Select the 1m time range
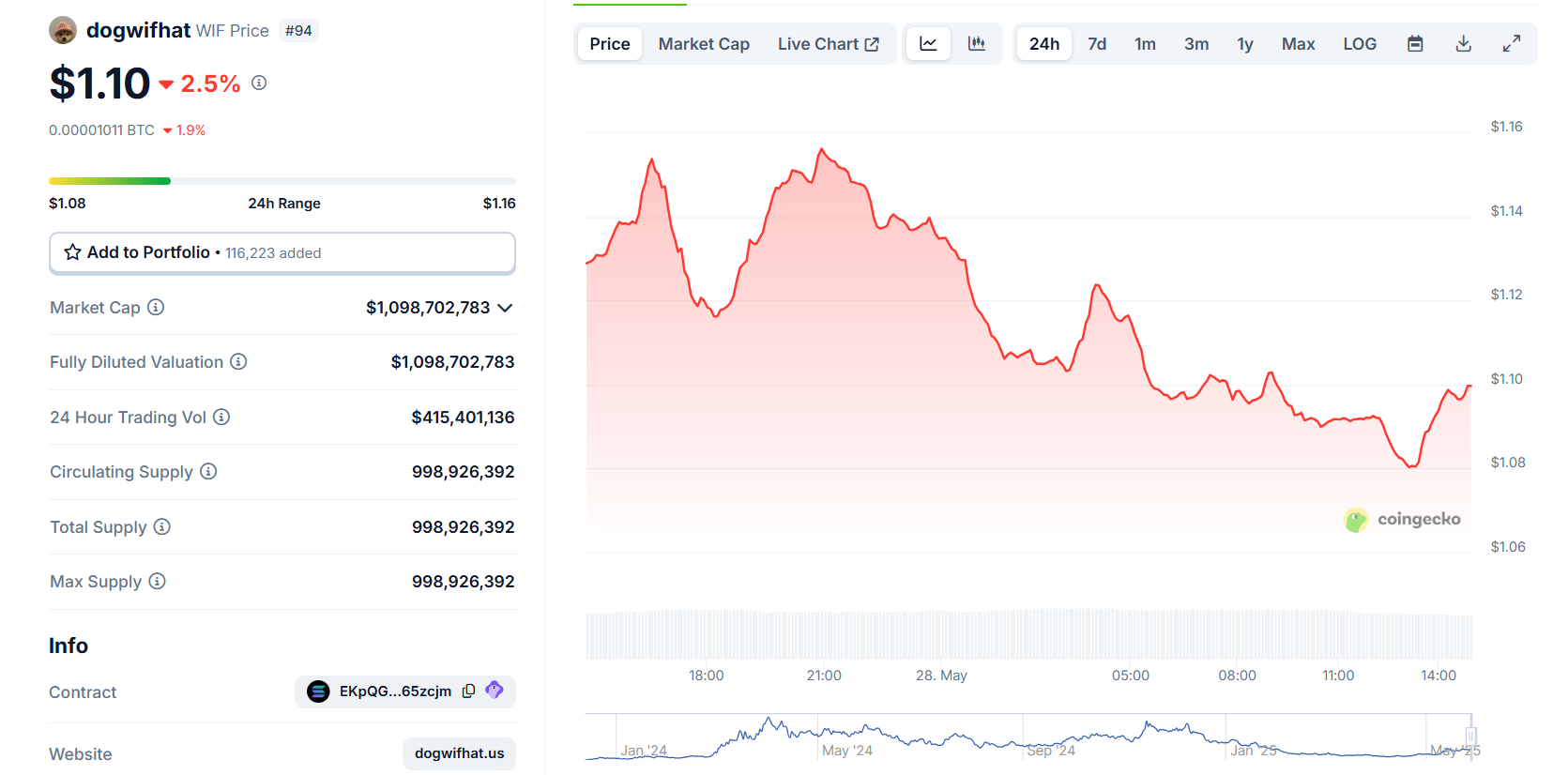 [x=1145, y=44]
